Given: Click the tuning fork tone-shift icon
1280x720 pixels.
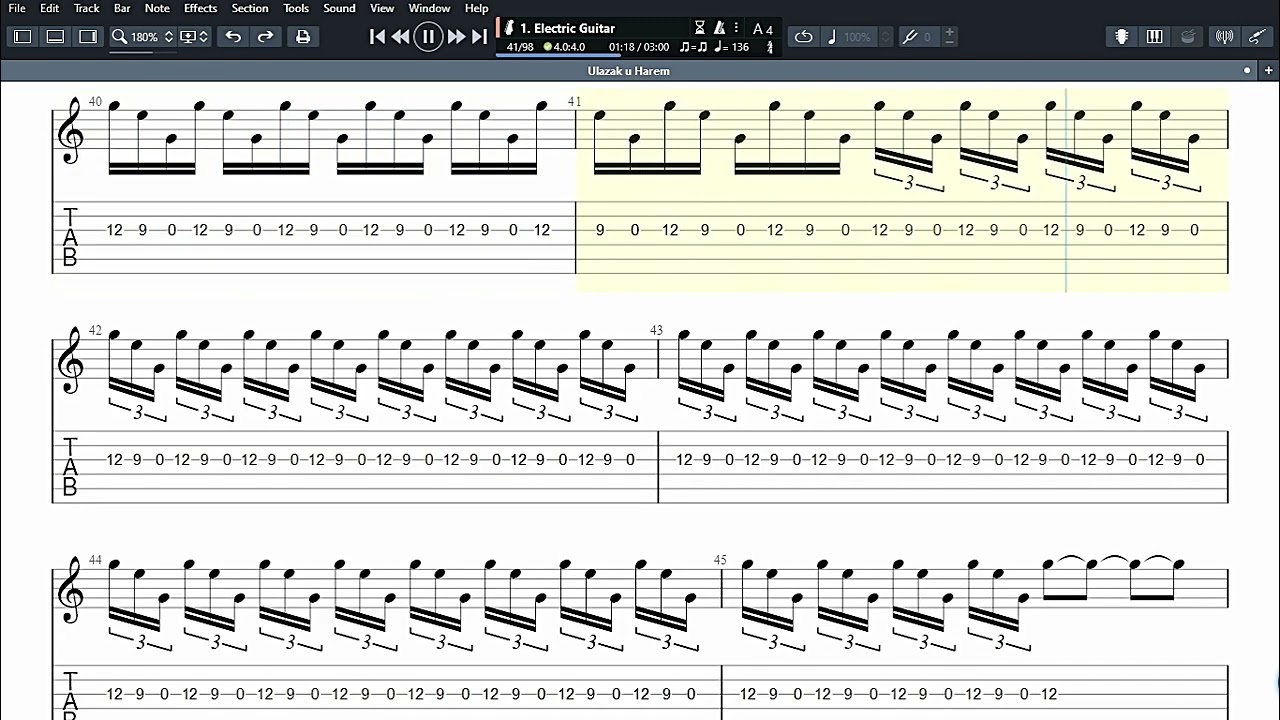Looking at the screenshot, I should [x=909, y=37].
